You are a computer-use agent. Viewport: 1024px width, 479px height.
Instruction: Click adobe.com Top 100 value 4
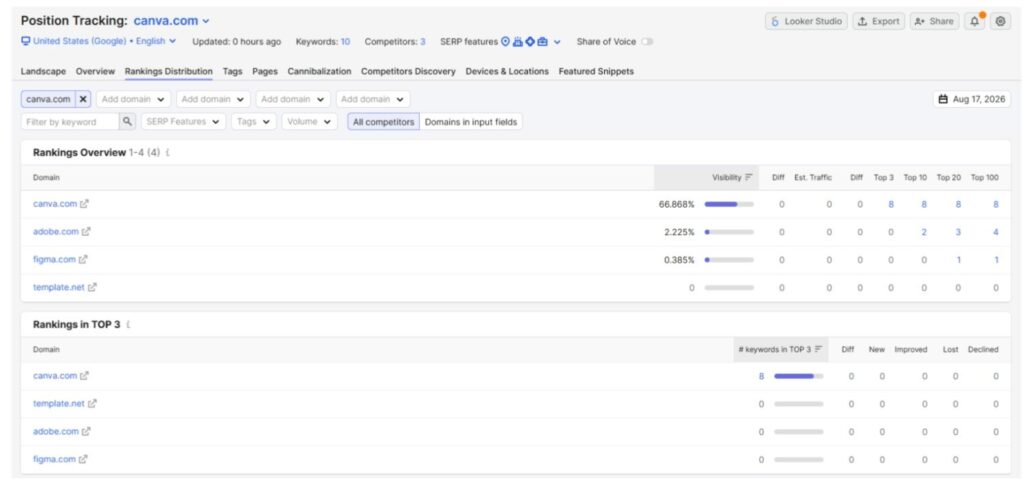(996, 232)
